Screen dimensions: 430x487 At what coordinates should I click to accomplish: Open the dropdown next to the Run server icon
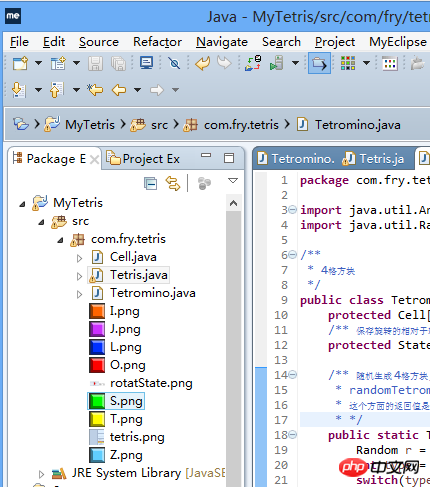tap(295, 63)
